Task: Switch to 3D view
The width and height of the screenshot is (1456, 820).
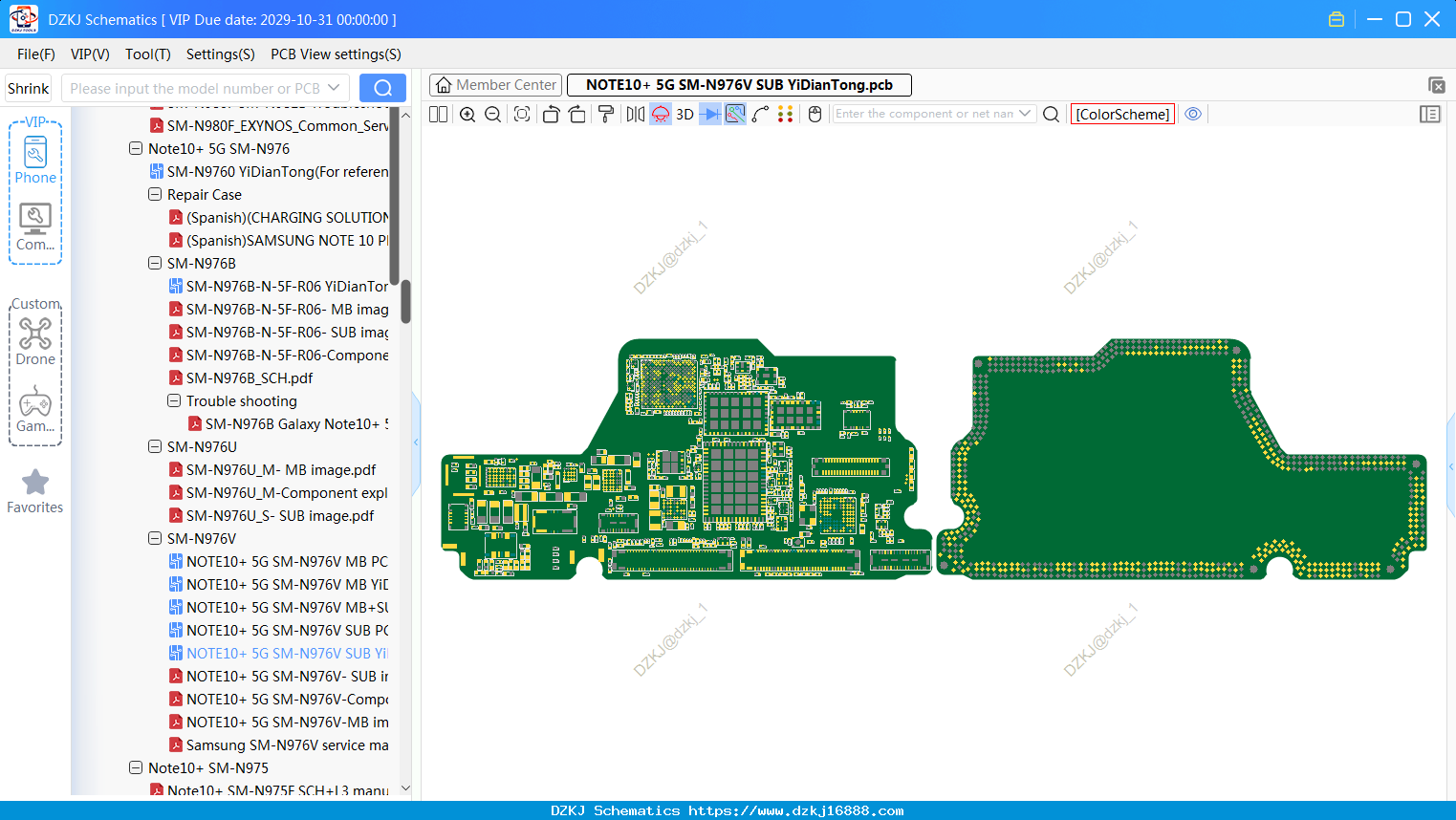Action: (x=685, y=114)
